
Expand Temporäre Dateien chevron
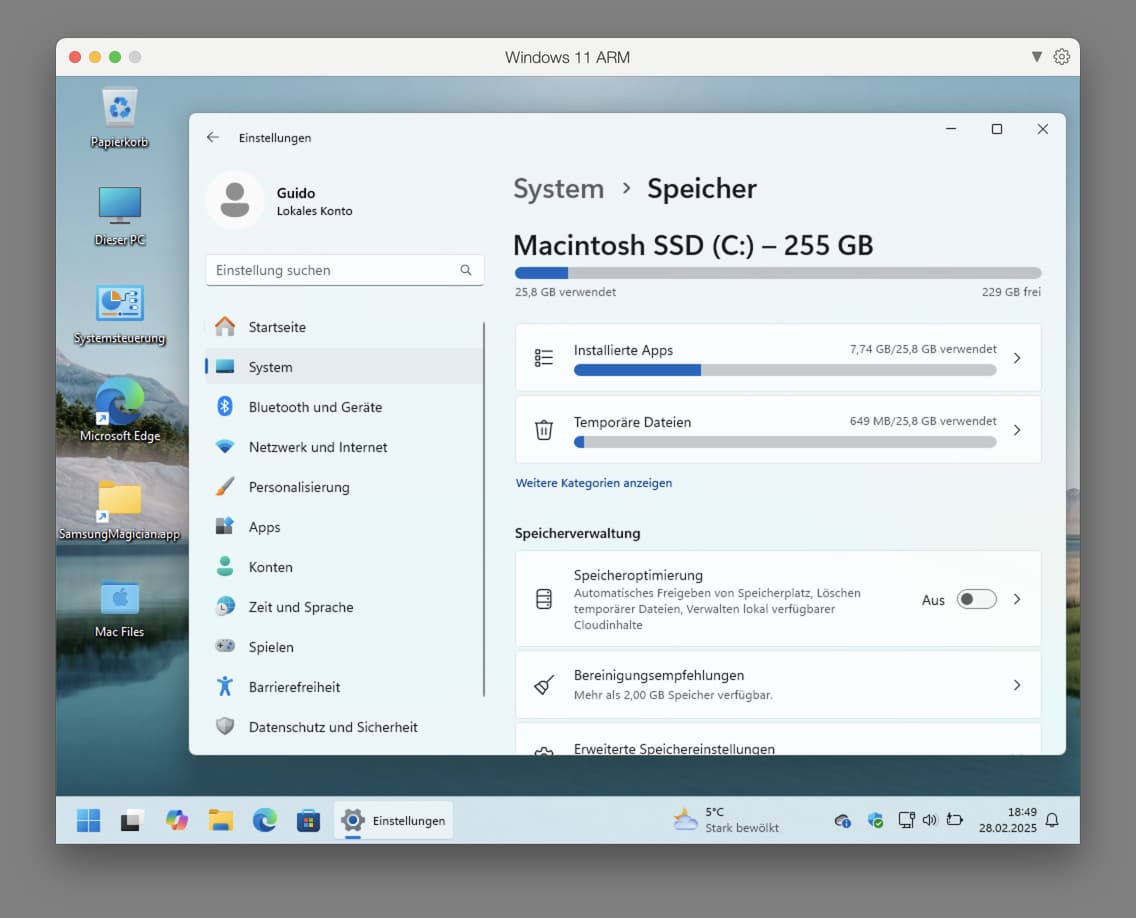[x=1017, y=430]
